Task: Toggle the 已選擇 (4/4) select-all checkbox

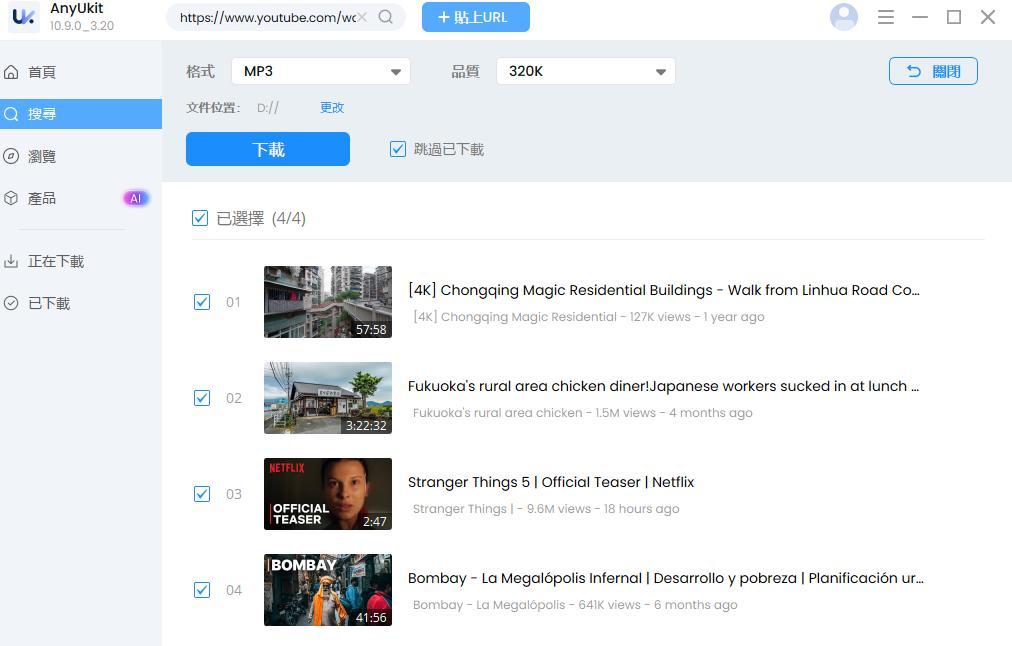Action: (x=200, y=218)
